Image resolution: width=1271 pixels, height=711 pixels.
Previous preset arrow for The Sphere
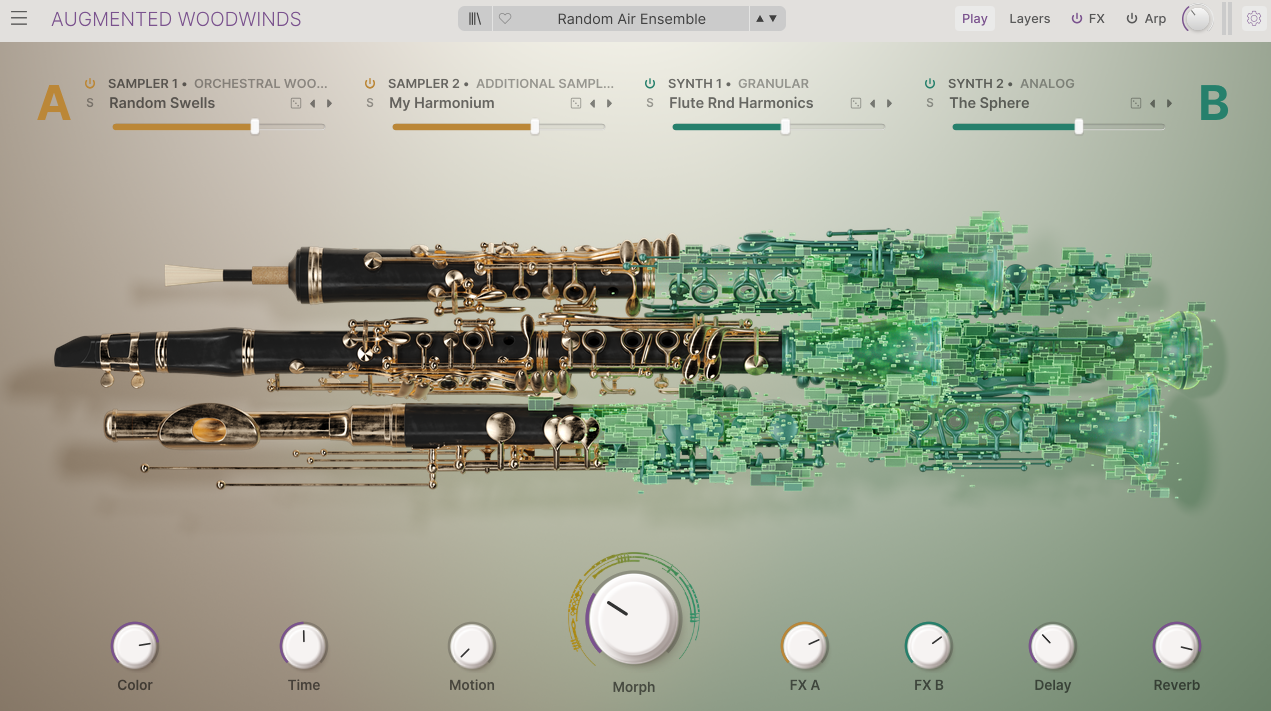pos(1152,103)
